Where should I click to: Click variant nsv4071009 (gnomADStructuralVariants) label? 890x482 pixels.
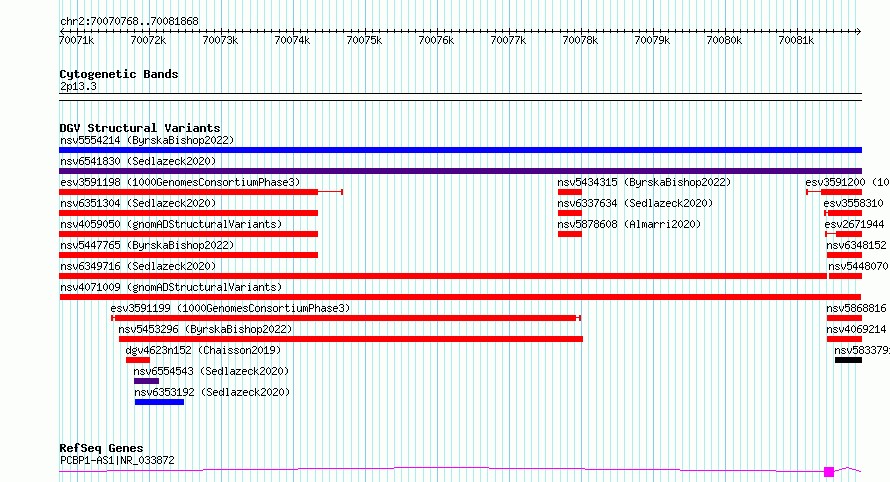click(171, 287)
